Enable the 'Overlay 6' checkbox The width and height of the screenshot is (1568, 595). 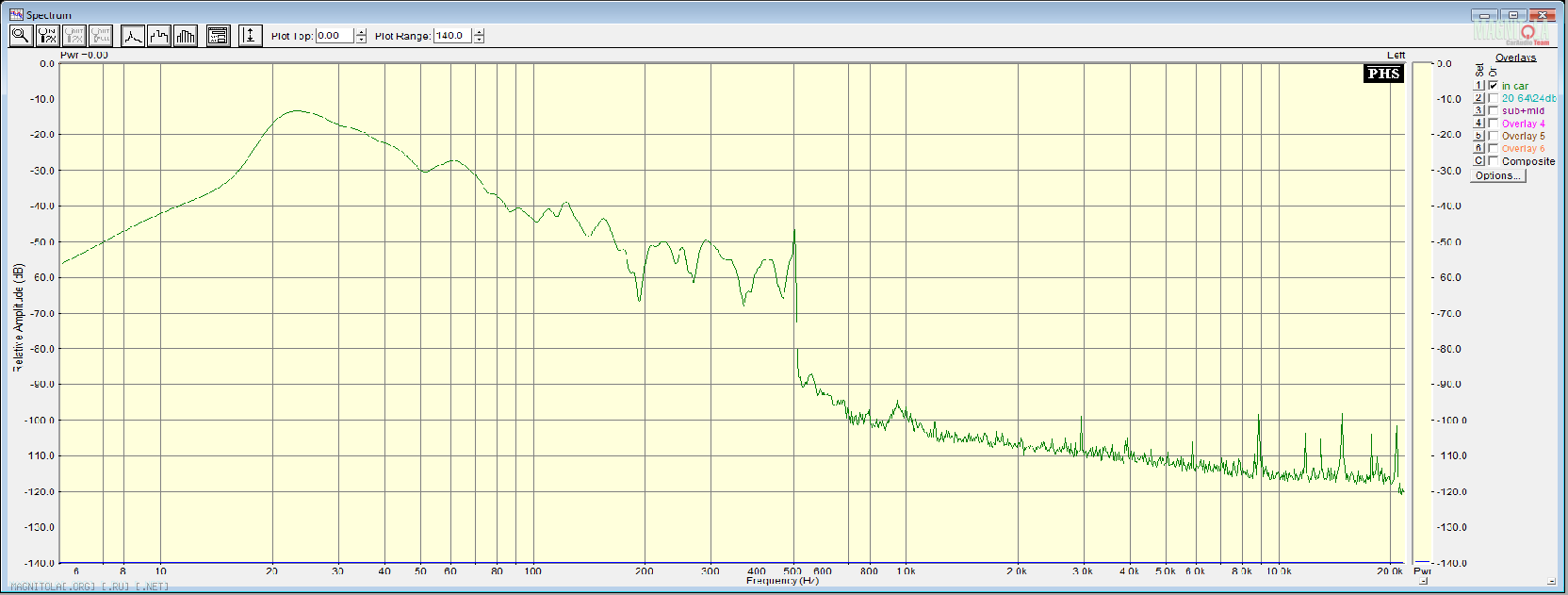1493,148
